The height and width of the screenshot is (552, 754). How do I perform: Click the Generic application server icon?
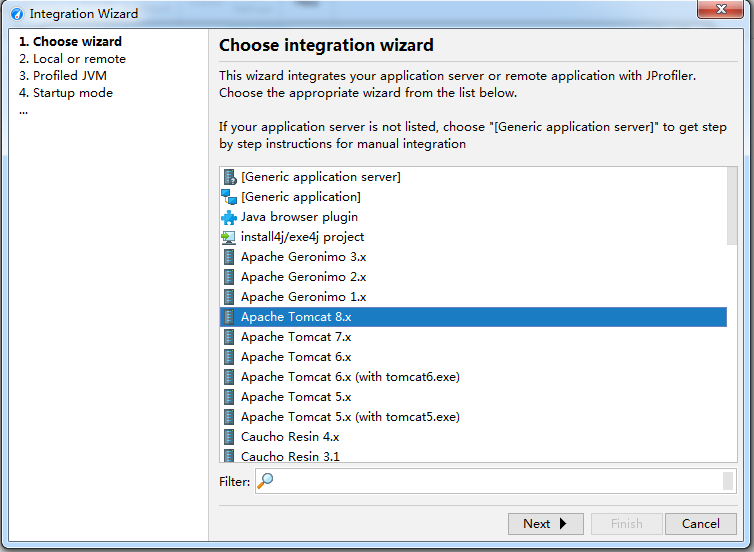click(x=230, y=177)
